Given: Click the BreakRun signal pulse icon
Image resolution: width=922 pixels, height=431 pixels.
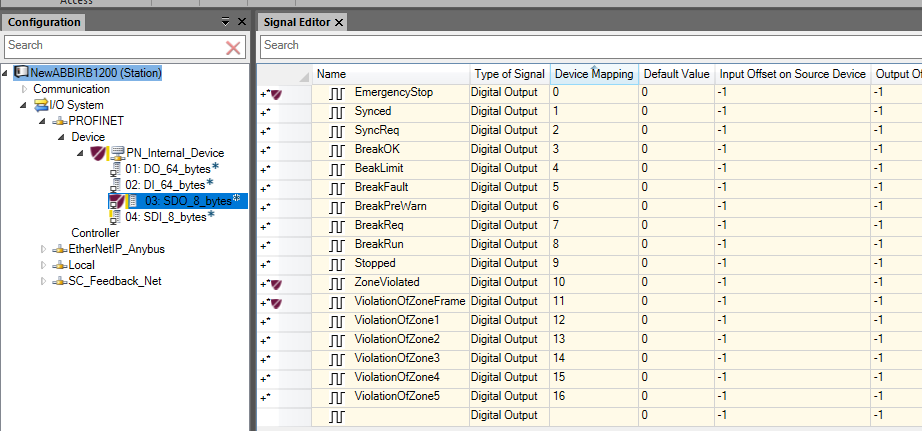Looking at the screenshot, I should click(x=336, y=245).
